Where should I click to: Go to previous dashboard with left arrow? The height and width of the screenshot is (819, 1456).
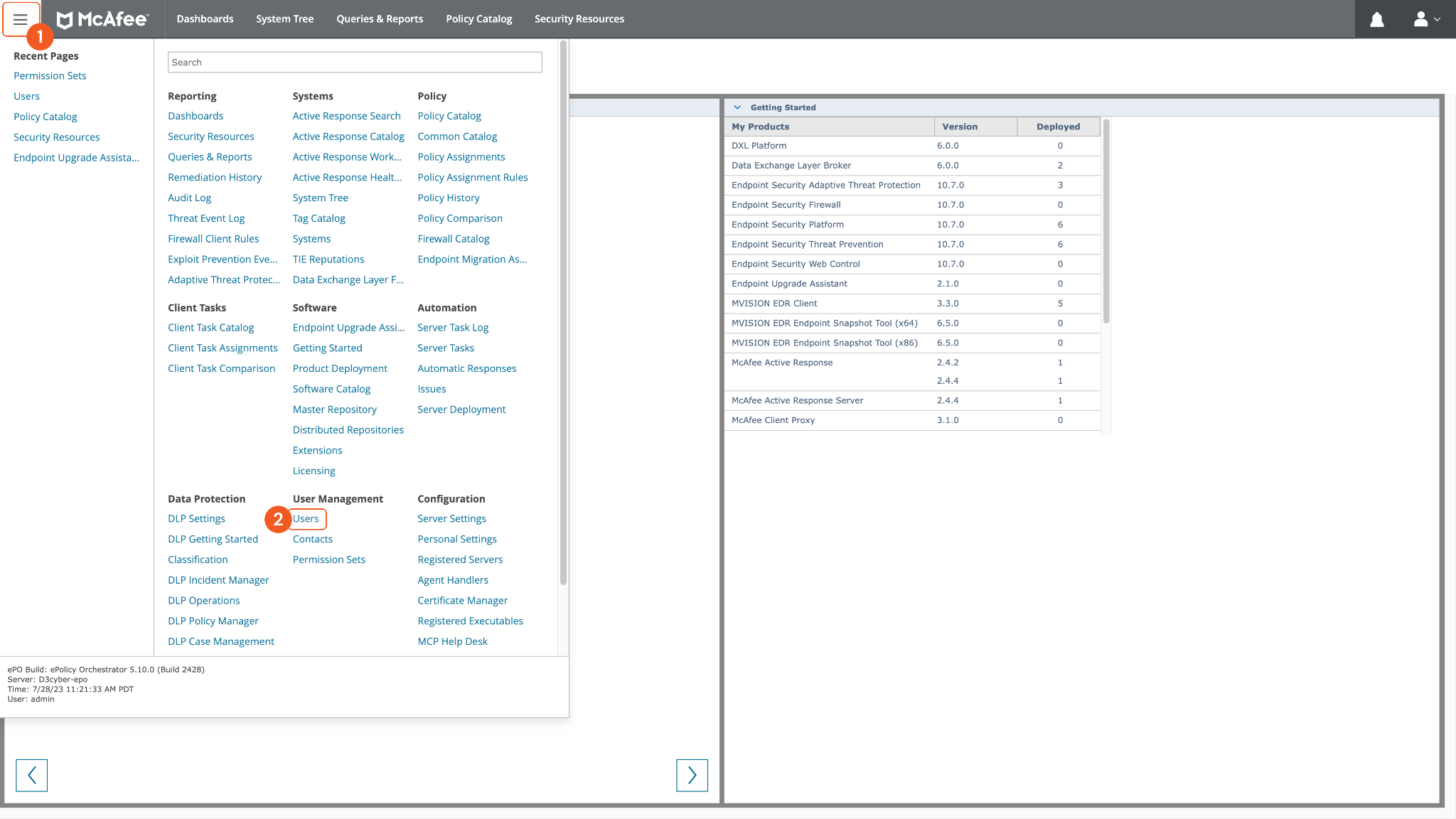tap(31, 775)
